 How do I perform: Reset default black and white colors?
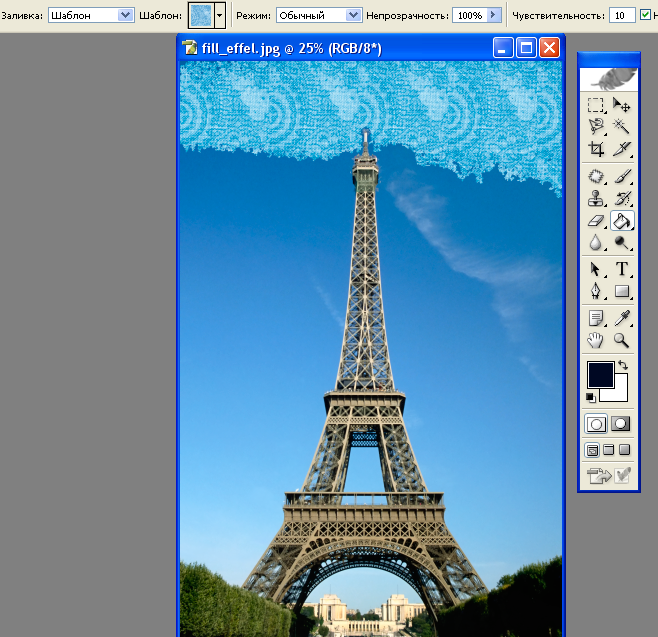point(591,397)
